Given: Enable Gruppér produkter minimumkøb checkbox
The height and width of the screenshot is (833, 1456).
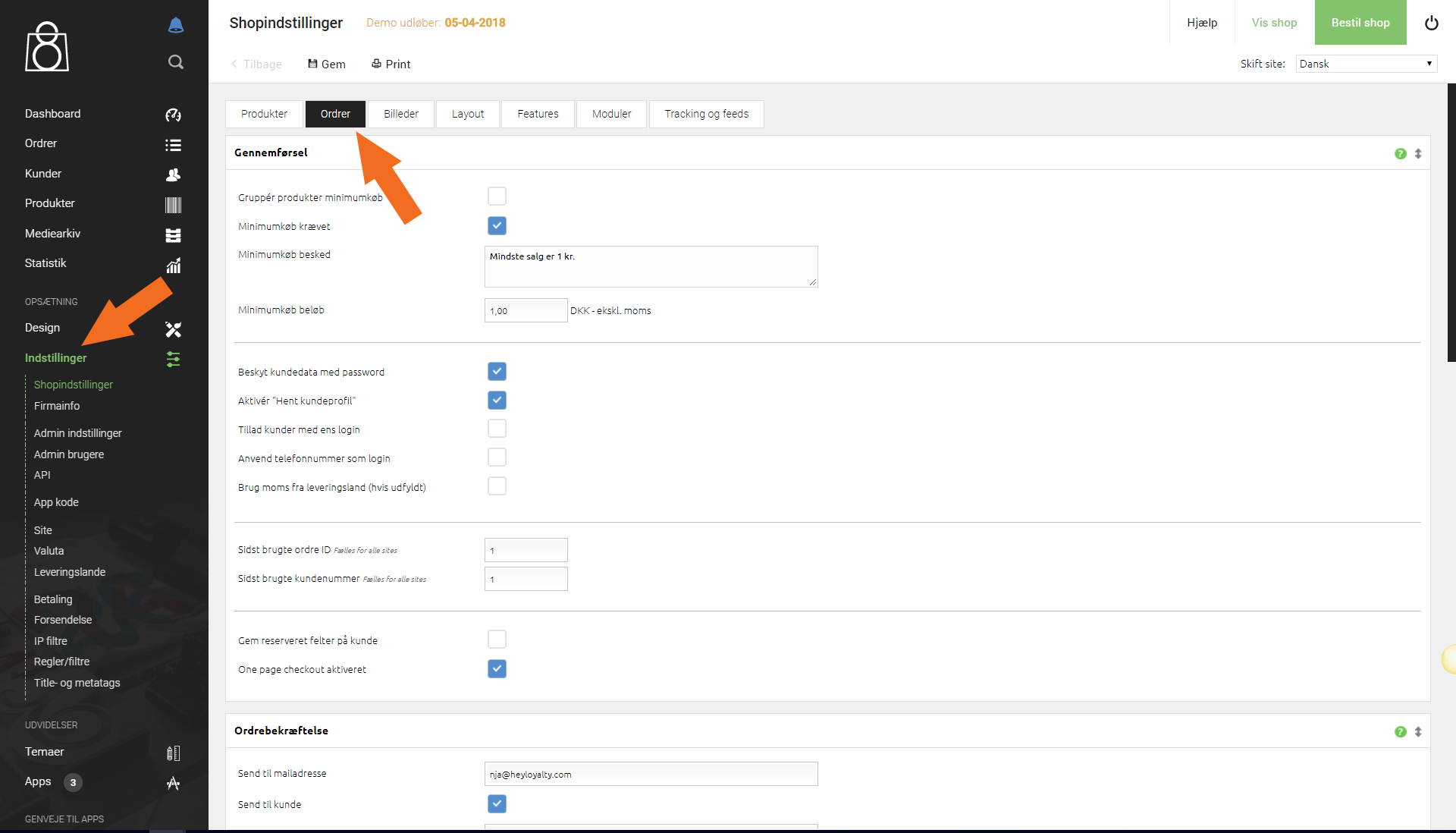Looking at the screenshot, I should point(497,196).
